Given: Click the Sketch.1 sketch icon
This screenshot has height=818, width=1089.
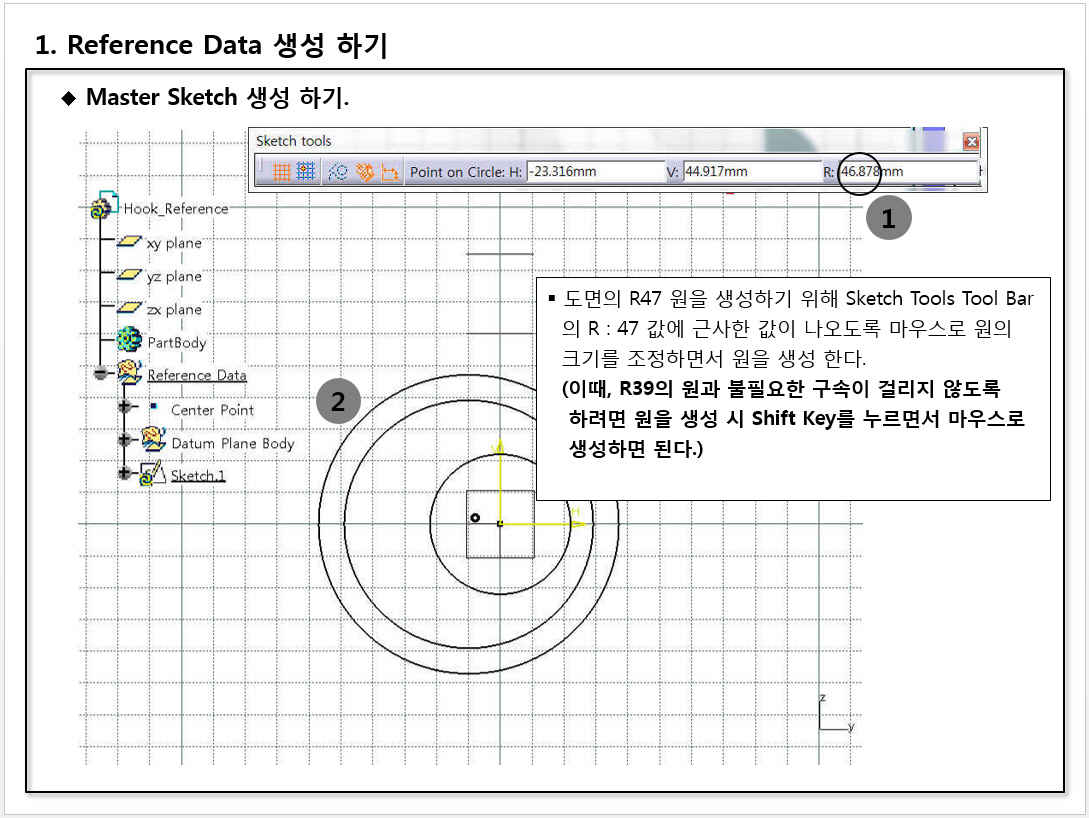Looking at the screenshot, I should click(x=152, y=474).
